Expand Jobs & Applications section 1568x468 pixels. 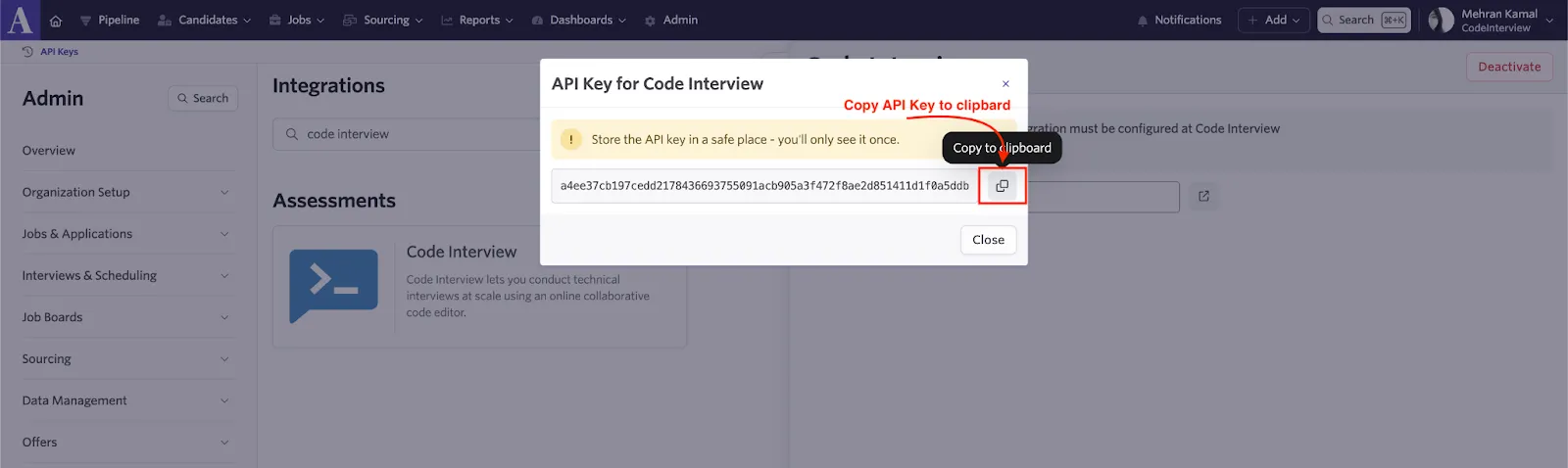[x=127, y=234]
